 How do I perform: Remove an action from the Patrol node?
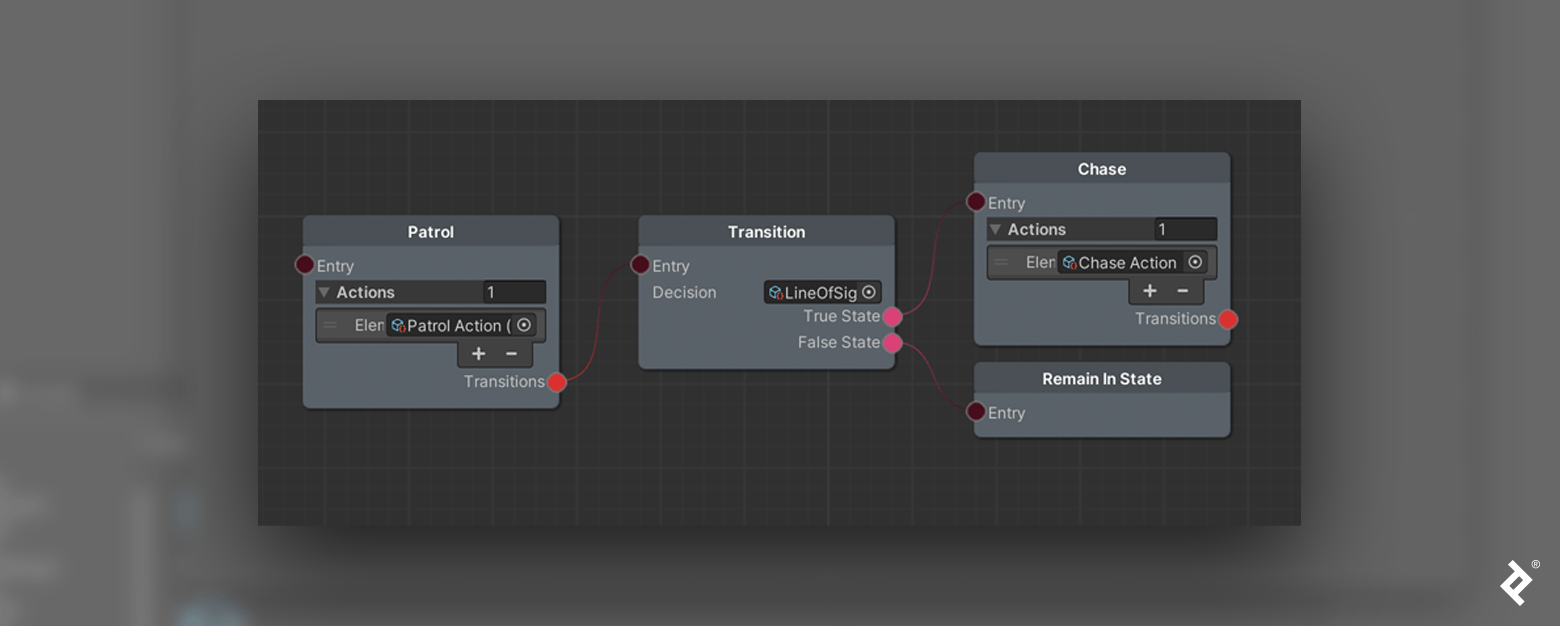[x=511, y=353]
